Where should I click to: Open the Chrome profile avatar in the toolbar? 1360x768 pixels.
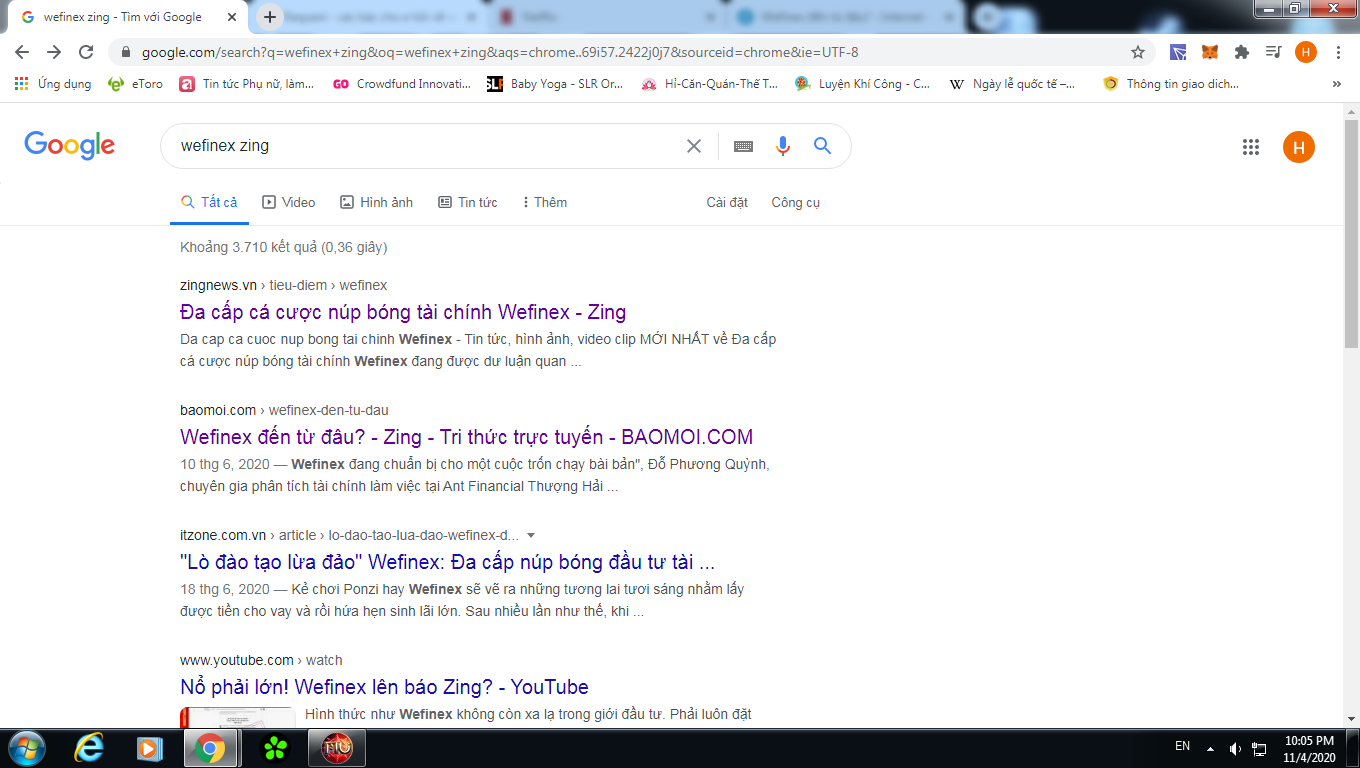[x=1306, y=52]
